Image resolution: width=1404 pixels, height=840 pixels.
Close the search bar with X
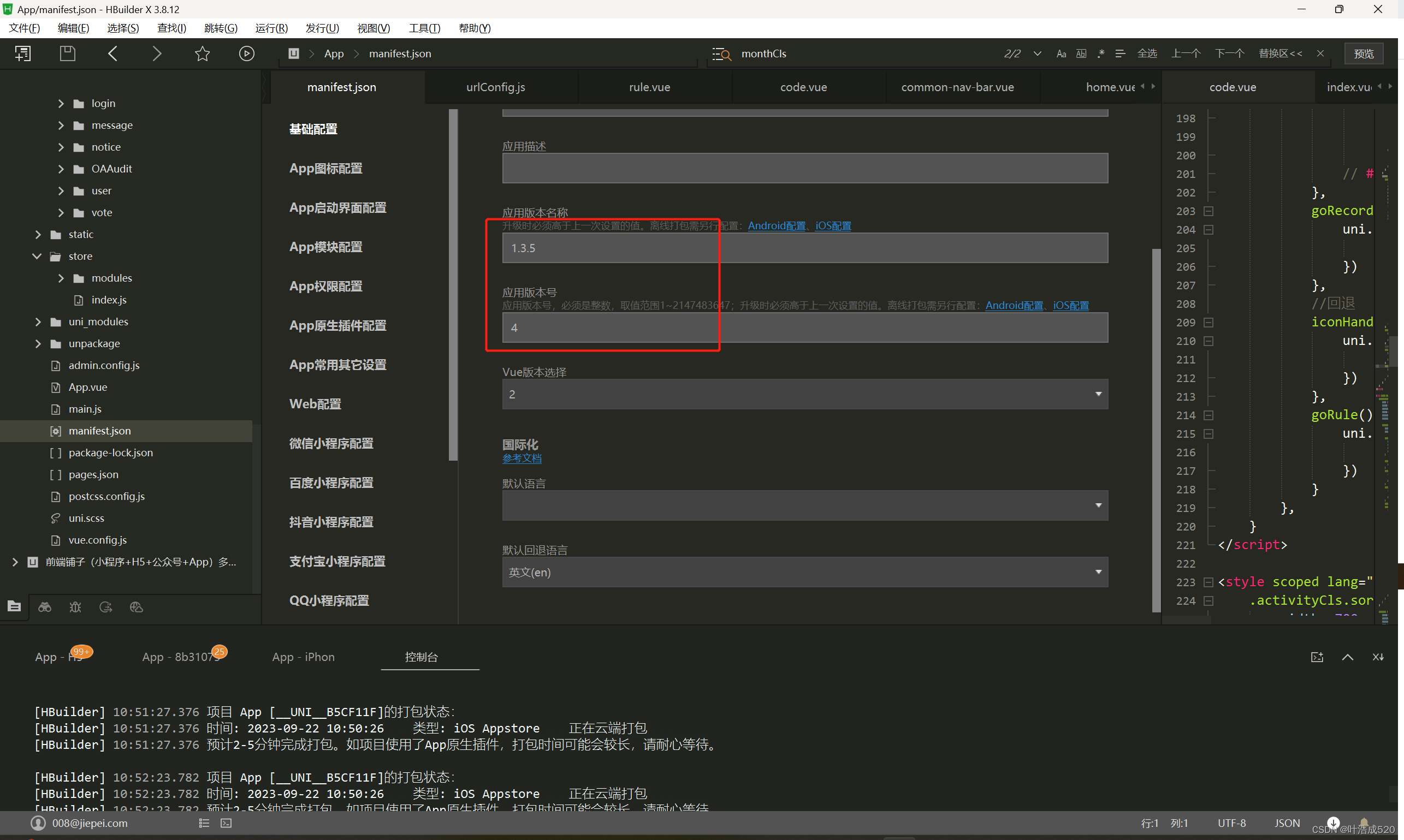(1320, 54)
